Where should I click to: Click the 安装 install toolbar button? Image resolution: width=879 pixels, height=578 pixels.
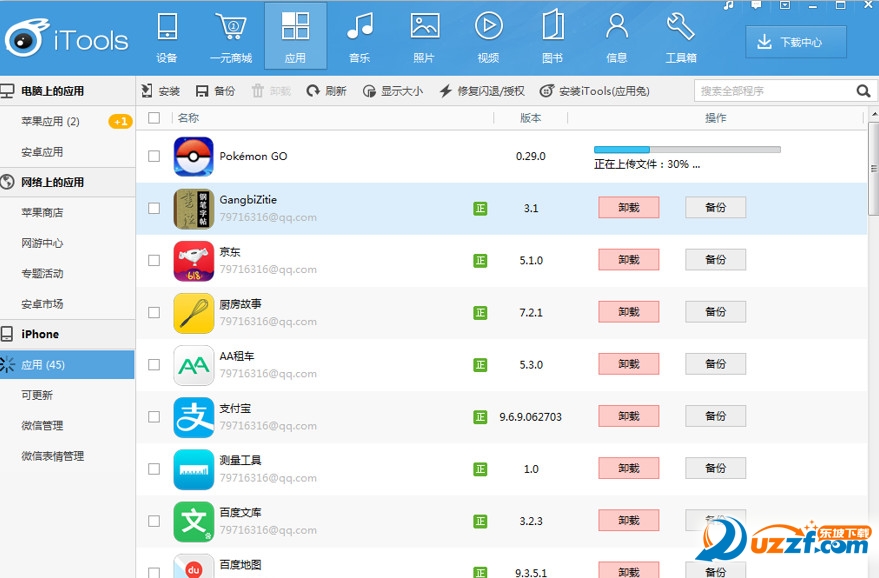[x=160, y=91]
